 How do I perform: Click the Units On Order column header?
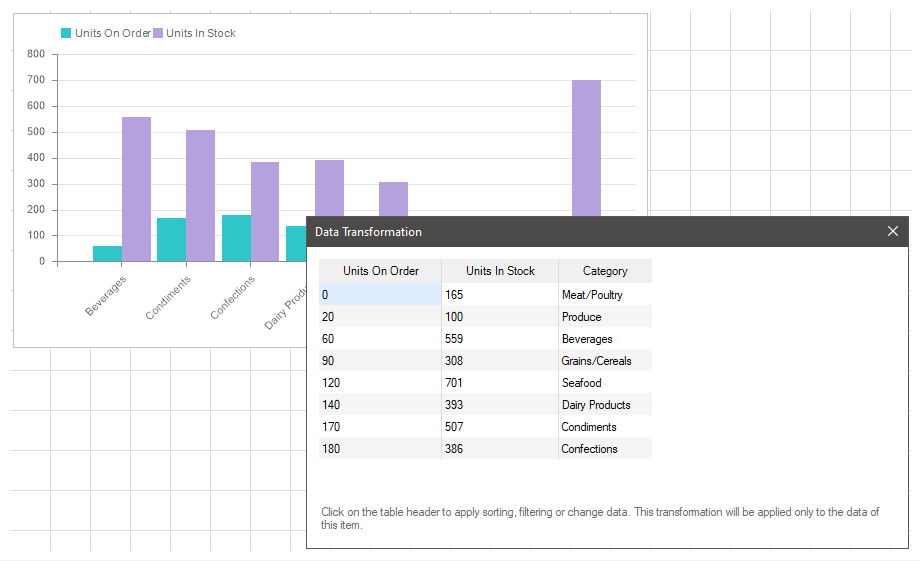pos(379,271)
